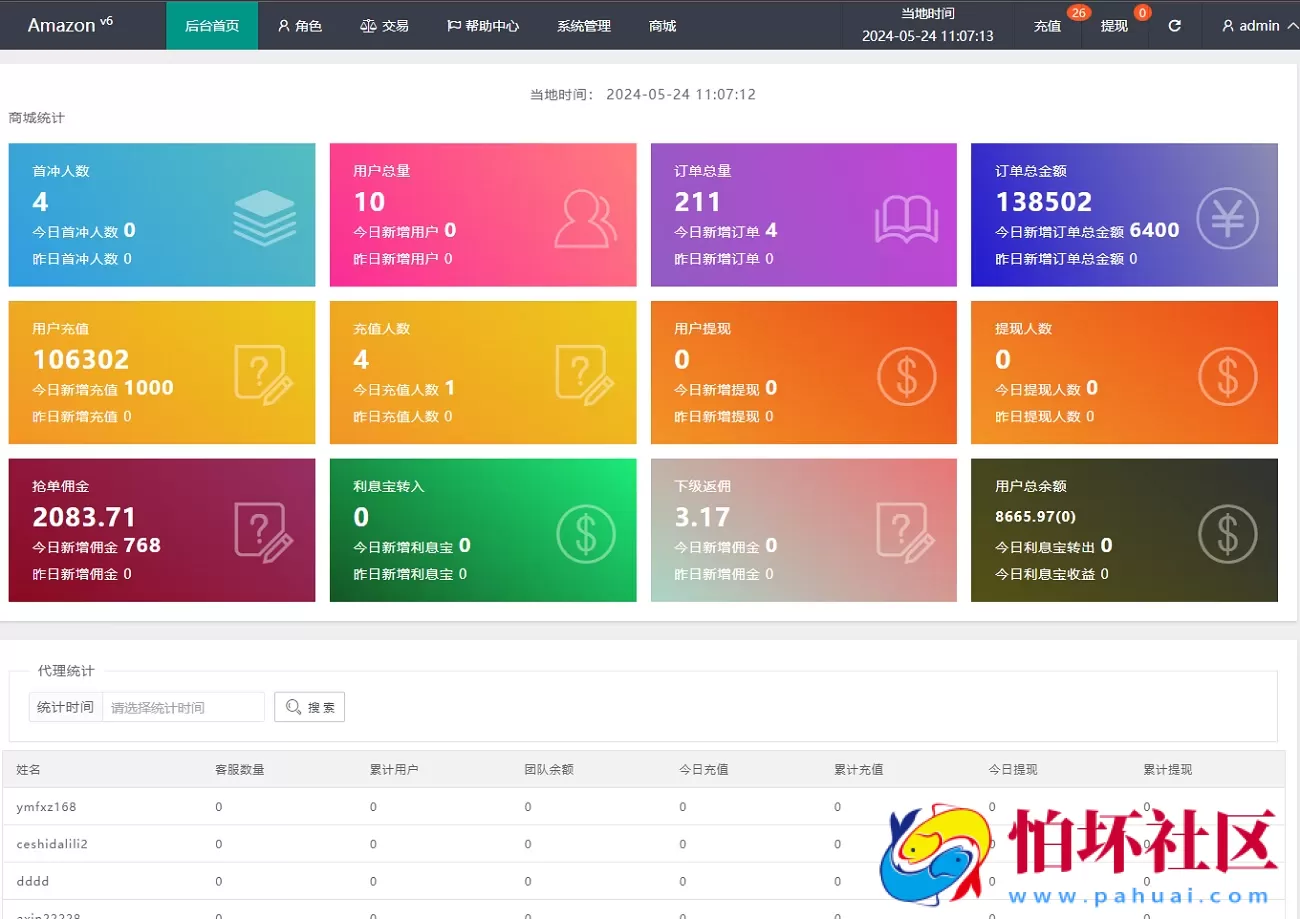Switch to the 后台首页 tab
This screenshot has height=919, width=1300.
(211, 26)
